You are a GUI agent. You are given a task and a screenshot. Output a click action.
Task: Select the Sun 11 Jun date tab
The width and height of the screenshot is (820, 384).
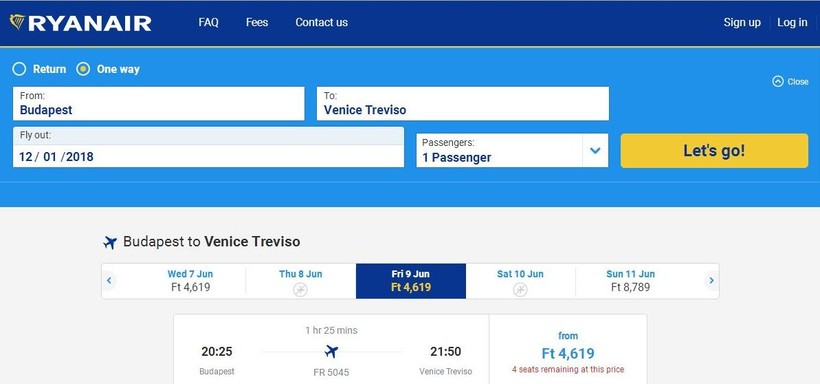tap(630, 281)
